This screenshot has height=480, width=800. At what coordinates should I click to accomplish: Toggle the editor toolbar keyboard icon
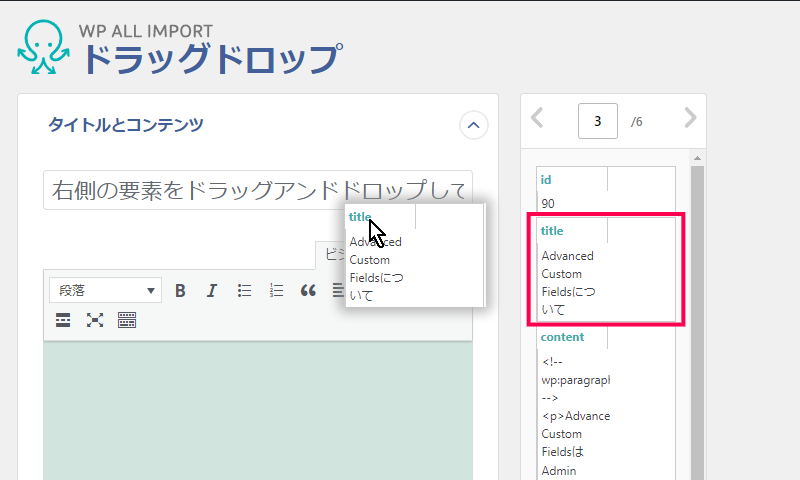[x=127, y=320]
